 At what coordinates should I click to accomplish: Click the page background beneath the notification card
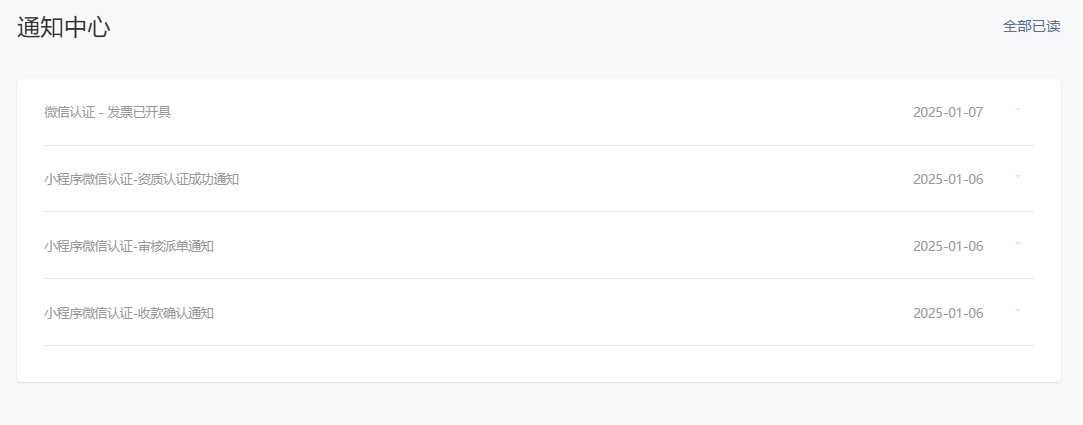click(542, 404)
